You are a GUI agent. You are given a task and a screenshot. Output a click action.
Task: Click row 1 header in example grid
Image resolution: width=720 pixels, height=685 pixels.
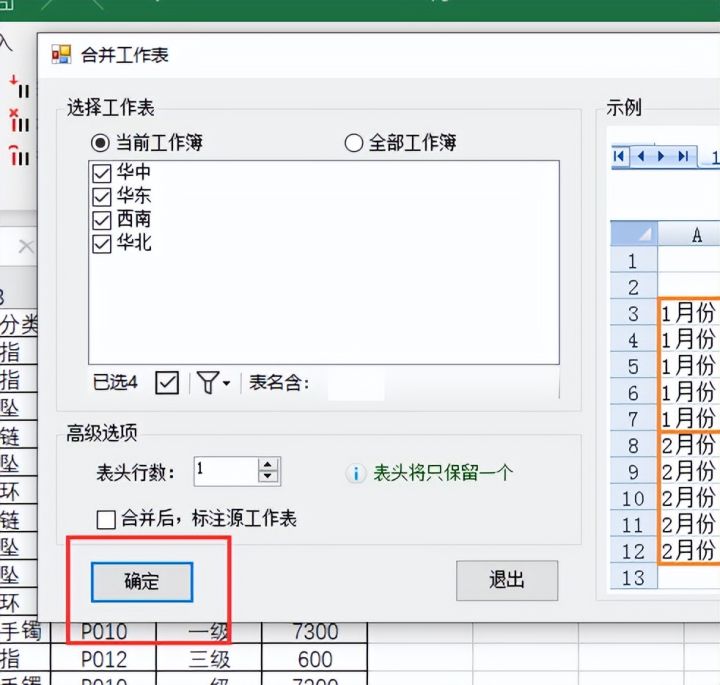pos(633,261)
